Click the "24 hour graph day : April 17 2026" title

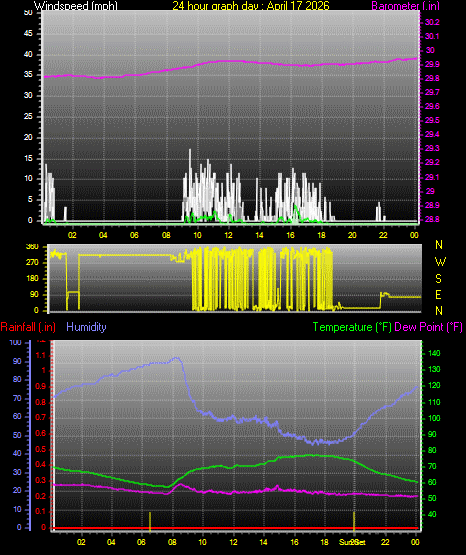click(251, 6)
